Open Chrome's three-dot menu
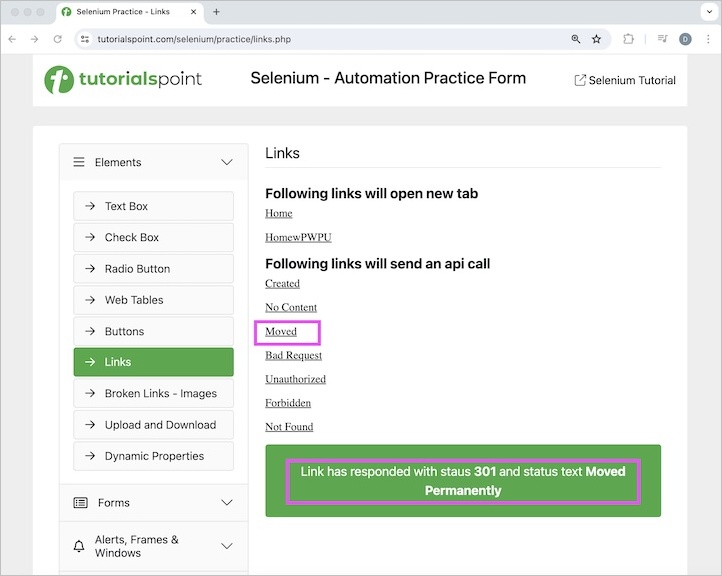The image size is (722, 576). click(x=707, y=39)
